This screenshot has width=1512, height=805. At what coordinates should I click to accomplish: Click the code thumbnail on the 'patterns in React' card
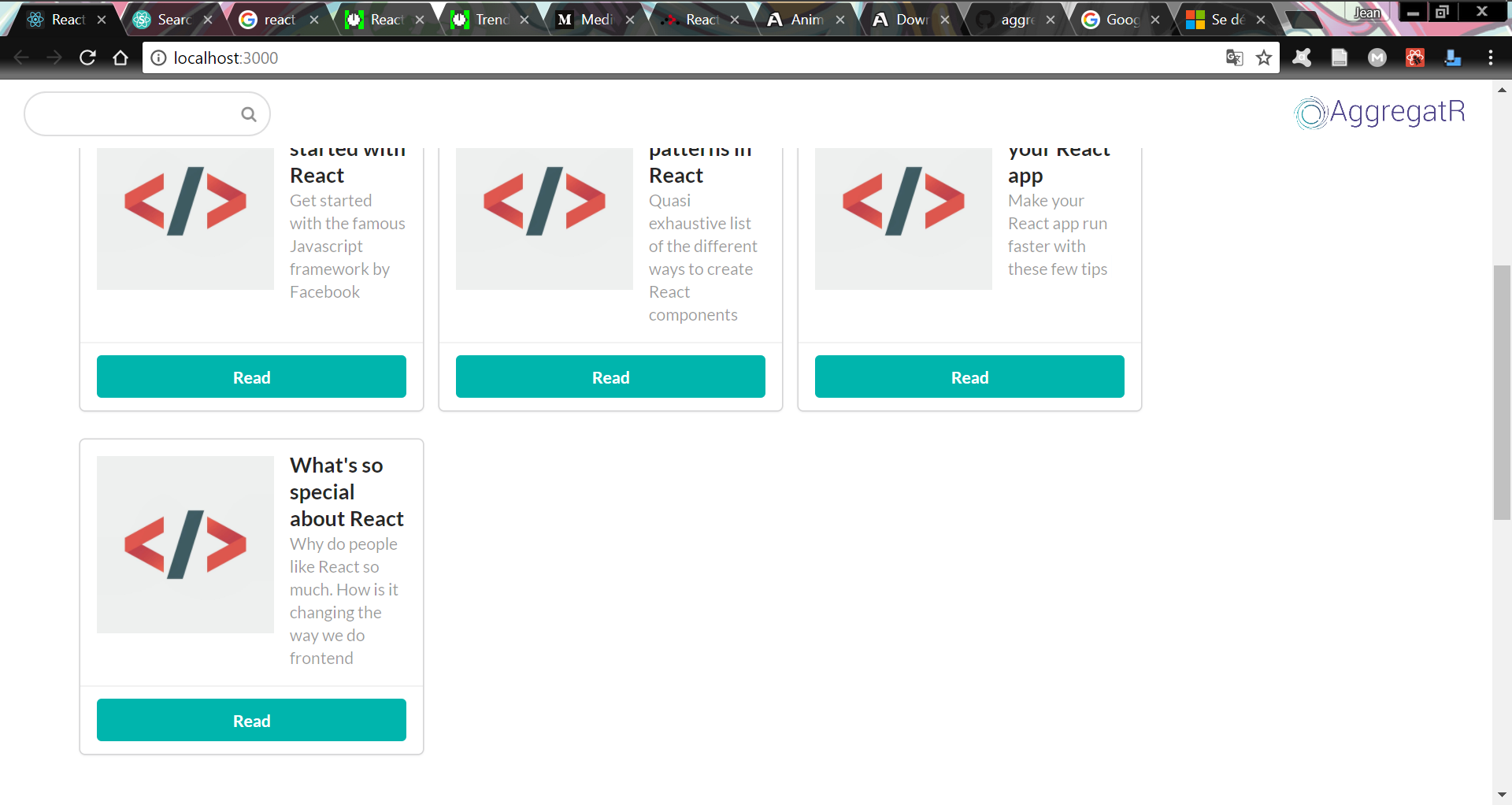click(544, 218)
